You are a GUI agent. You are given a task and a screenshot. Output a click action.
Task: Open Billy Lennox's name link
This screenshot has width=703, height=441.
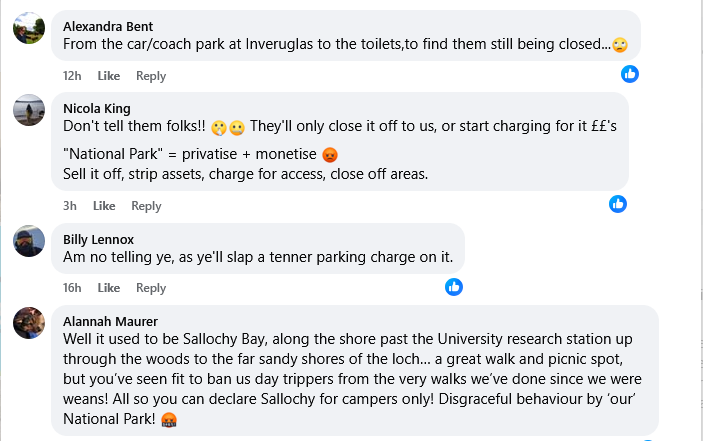(x=99, y=240)
